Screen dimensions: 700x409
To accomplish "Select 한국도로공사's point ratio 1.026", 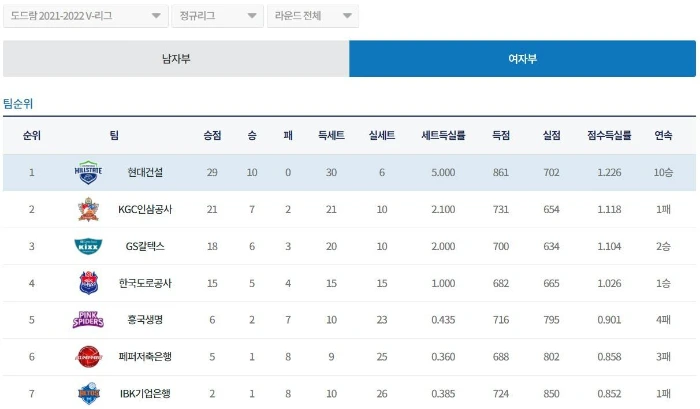I will coord(609,283).
